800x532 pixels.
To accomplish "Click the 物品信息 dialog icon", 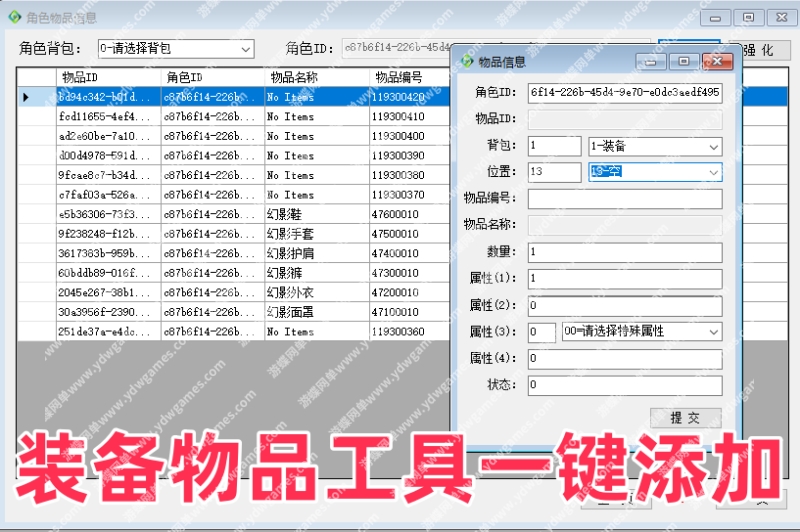I will coord(467,62).
